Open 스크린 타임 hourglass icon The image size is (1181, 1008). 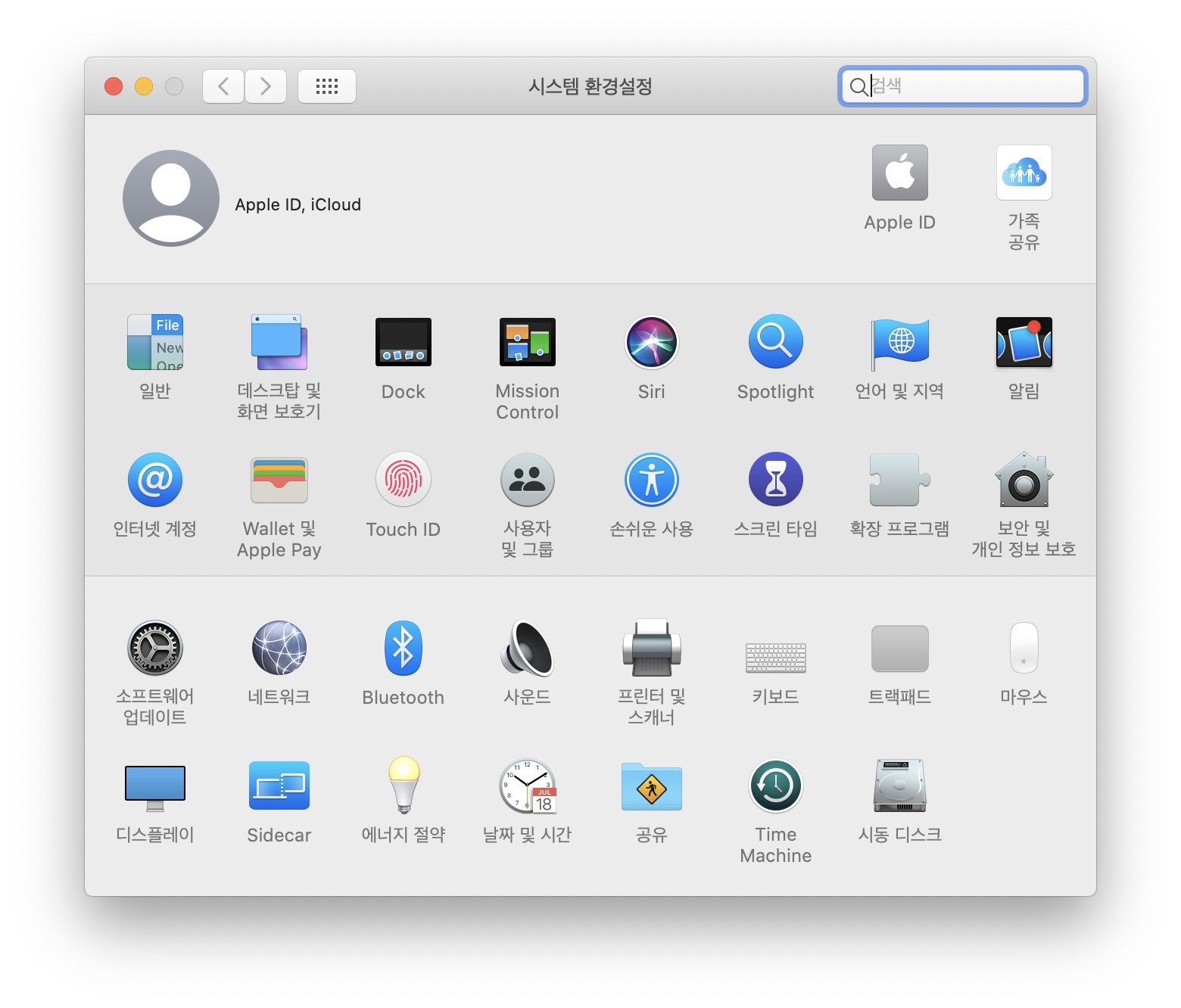pos(775,481)
